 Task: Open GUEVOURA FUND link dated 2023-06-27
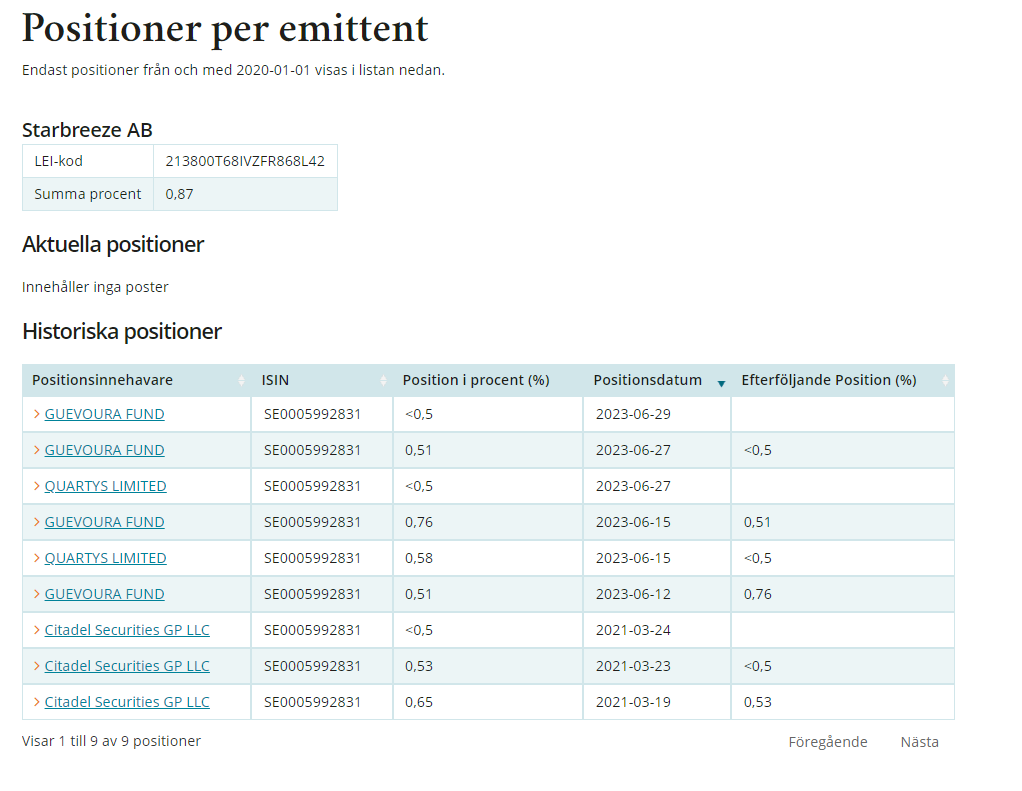click(104, 450)
